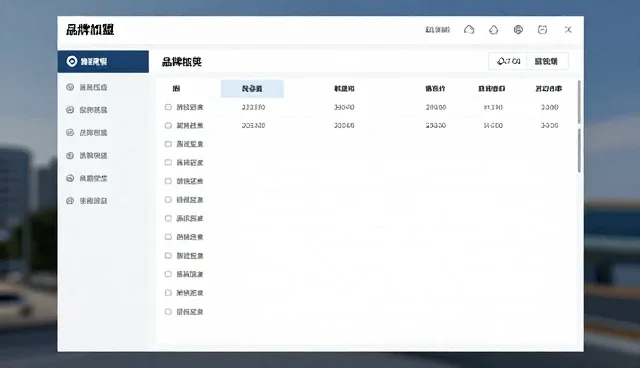Image resolution: width=640 pixels, height=368 pixels.
Task: Tick the checkbox in the first table row
Action: tap(168, 107)
